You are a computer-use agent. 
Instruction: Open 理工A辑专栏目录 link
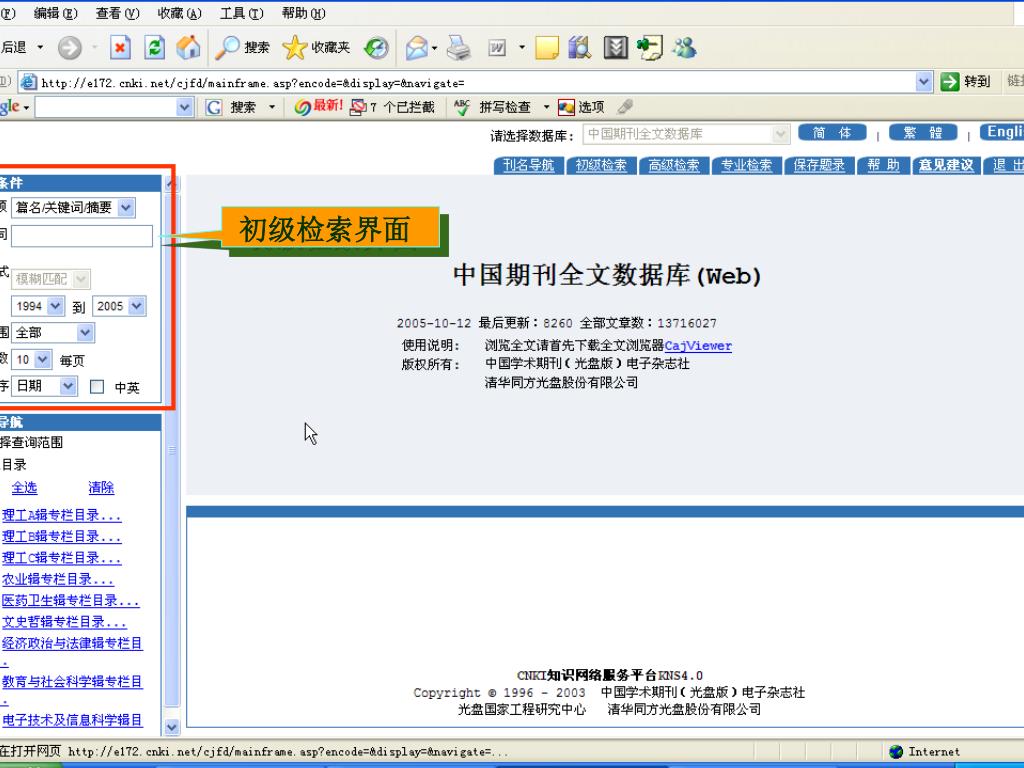(61, 515)
